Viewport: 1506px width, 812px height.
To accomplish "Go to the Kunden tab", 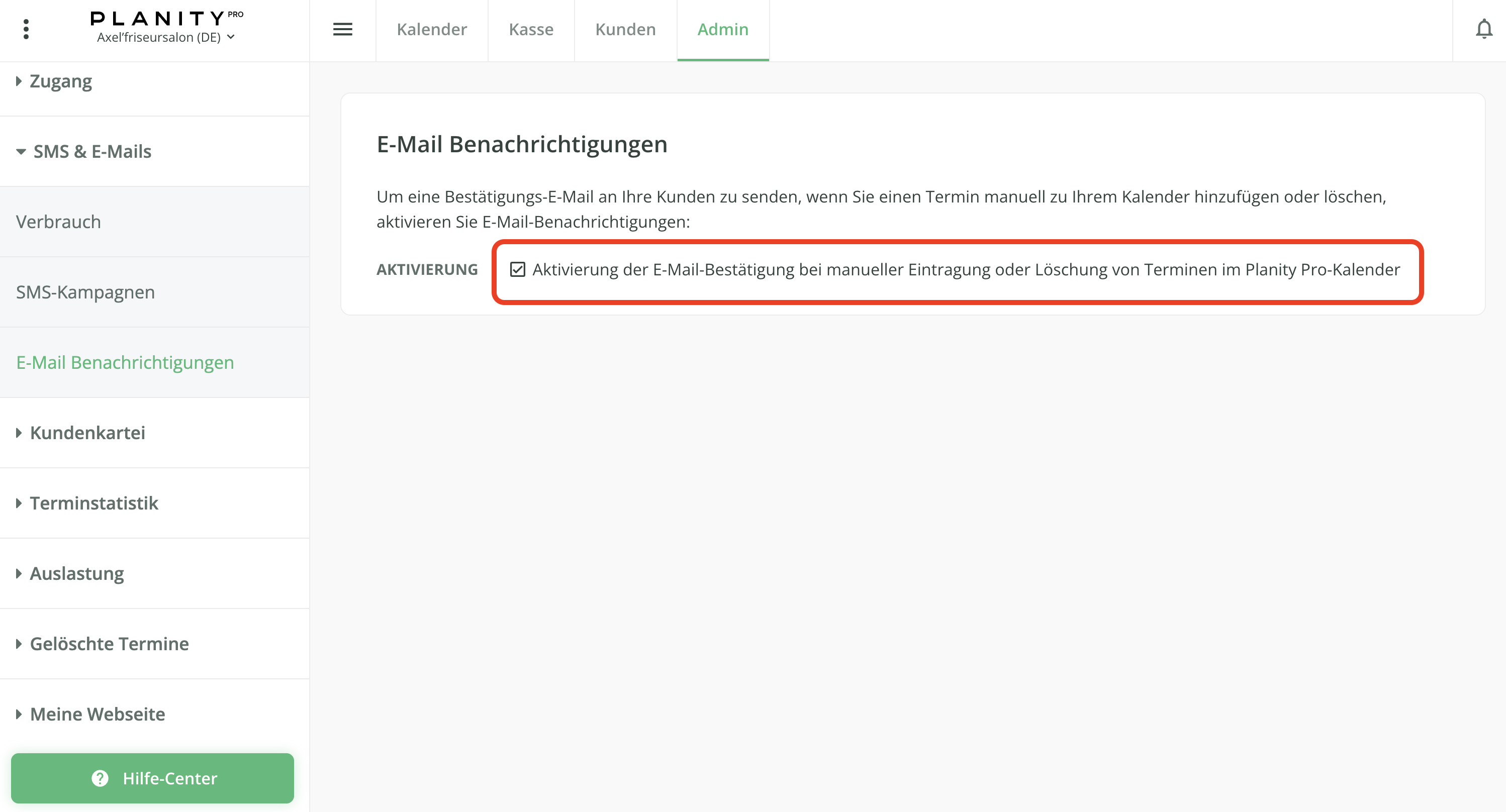I will pos(625,29).
